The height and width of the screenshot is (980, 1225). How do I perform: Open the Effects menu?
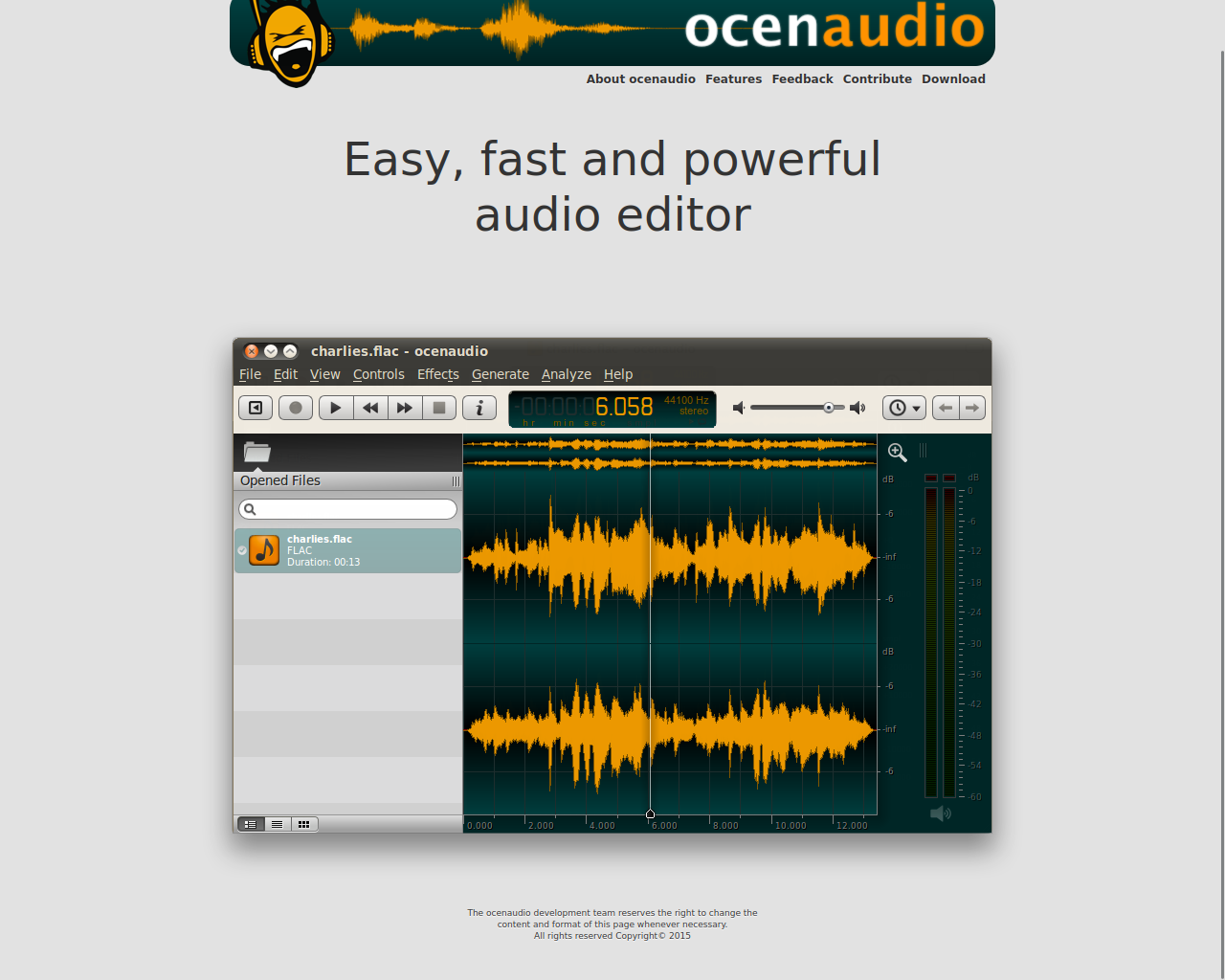(438, 374)
